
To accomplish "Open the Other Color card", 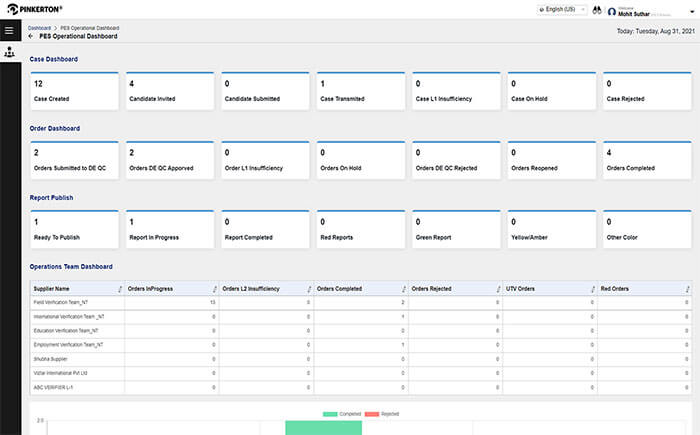I will point(647,229).
